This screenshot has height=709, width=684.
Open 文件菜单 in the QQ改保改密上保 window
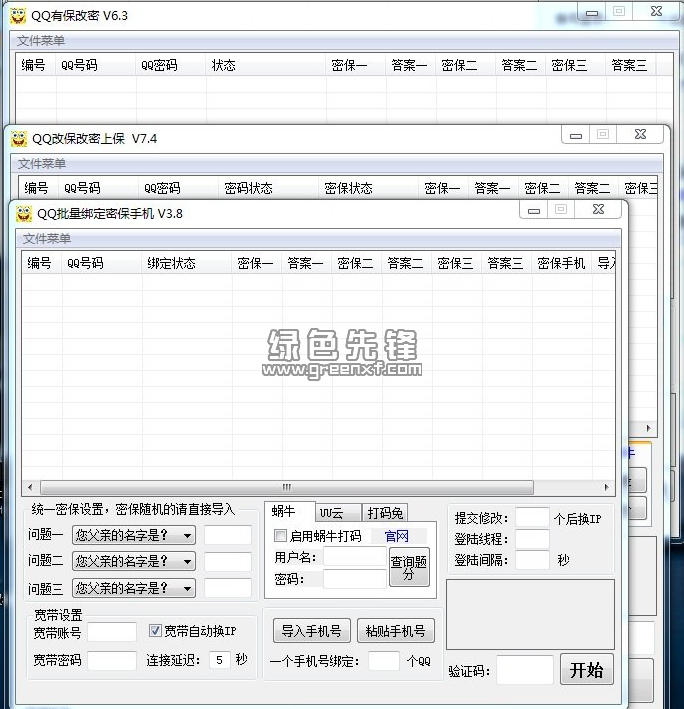tap(42, 164)
